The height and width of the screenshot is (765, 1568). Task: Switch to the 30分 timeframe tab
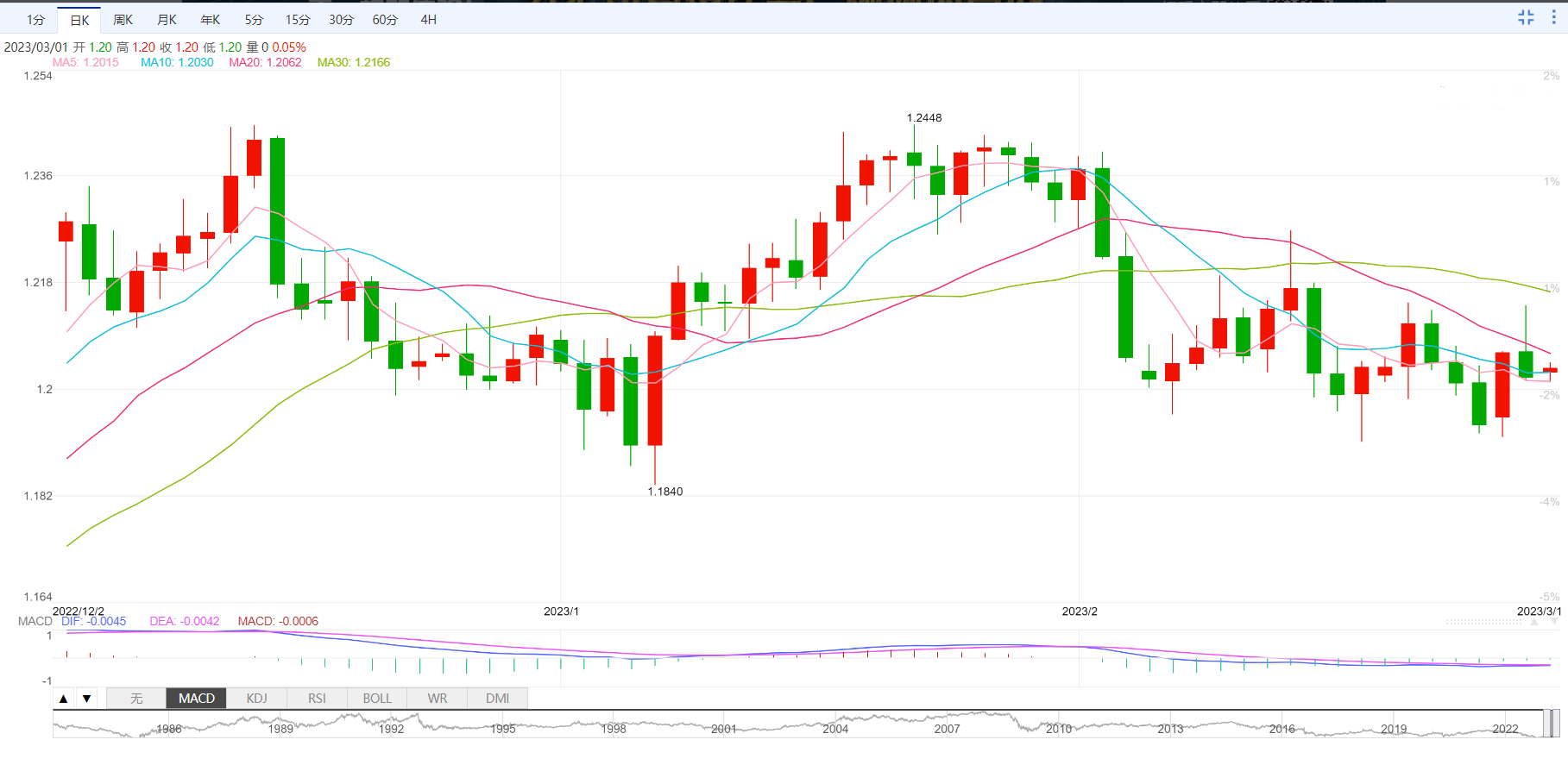tap(342, 20)
